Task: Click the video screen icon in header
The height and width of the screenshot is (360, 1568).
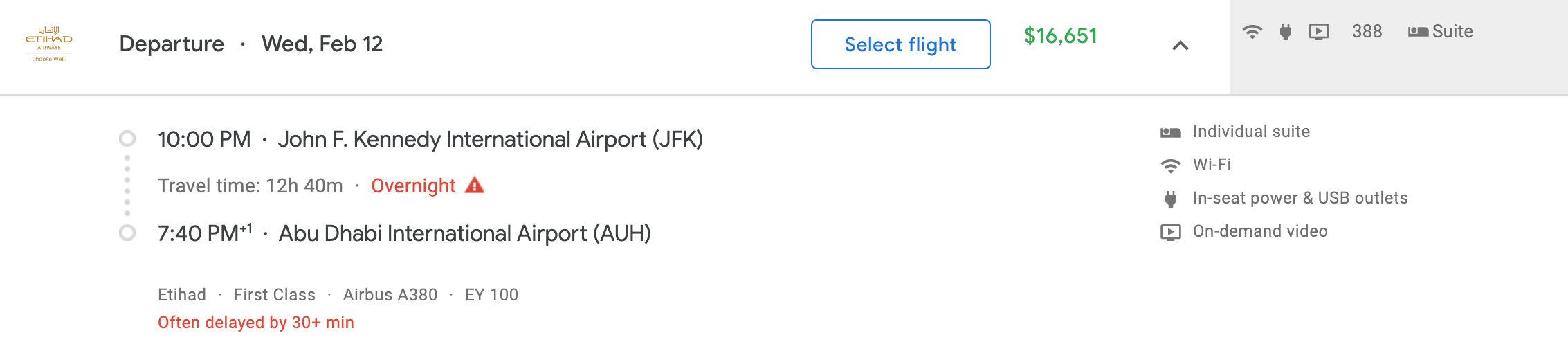Action: click(1319, 32)
